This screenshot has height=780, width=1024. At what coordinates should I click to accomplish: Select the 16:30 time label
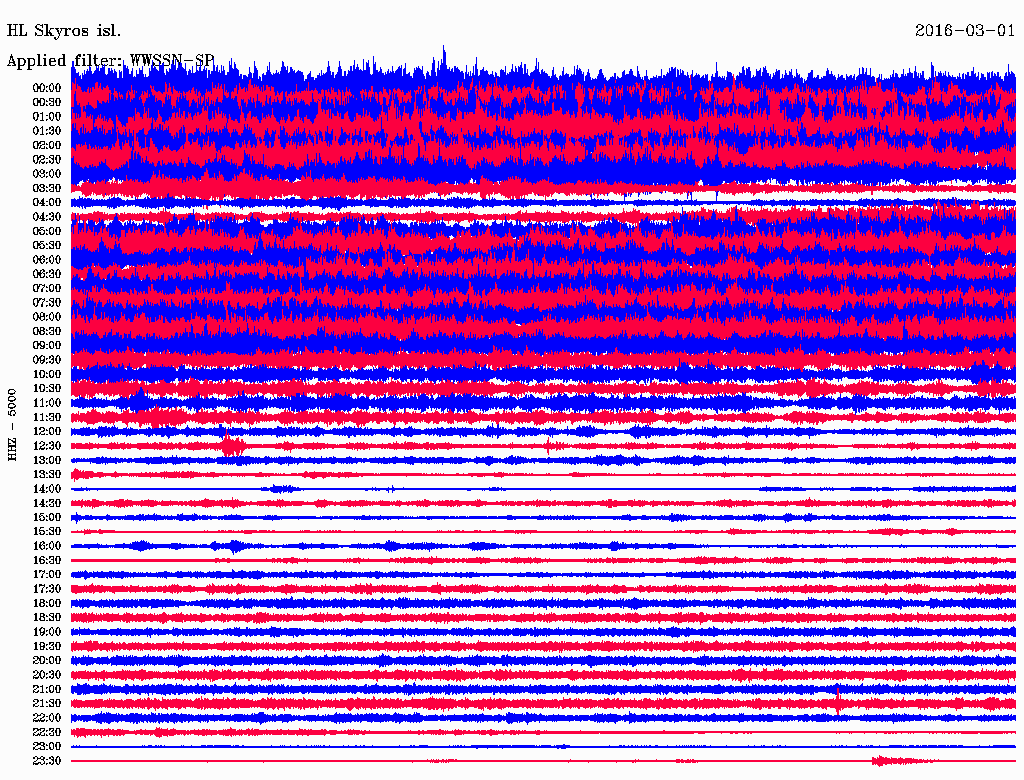click(x=47, y=561)
